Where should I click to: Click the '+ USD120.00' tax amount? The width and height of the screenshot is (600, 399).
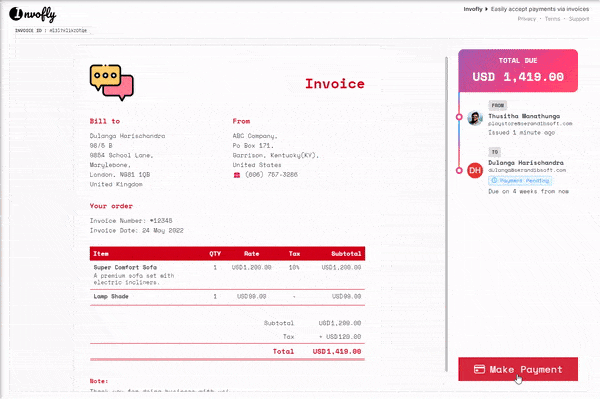click(340, 337)
